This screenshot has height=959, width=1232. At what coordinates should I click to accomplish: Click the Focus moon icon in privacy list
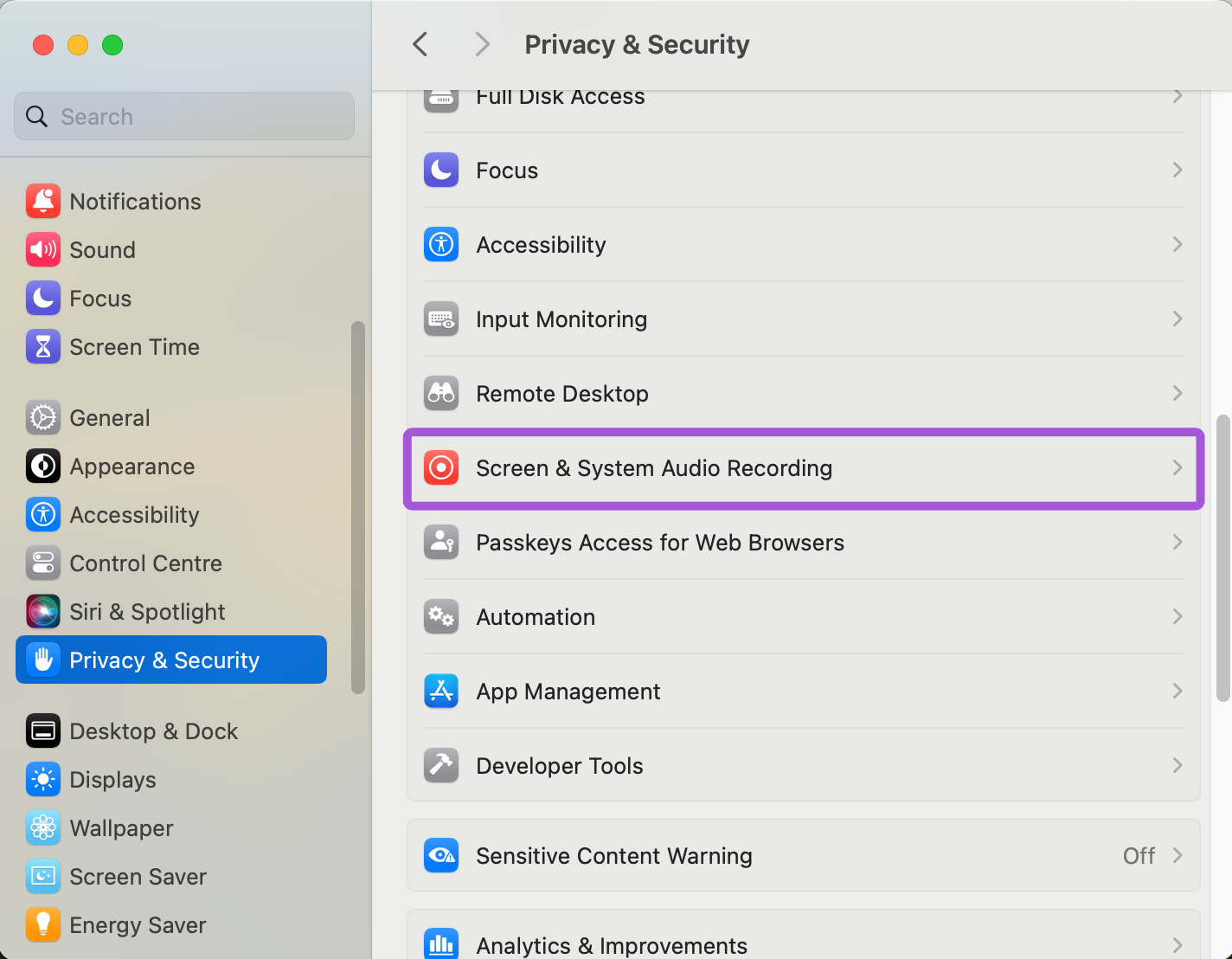coord(441,170)
